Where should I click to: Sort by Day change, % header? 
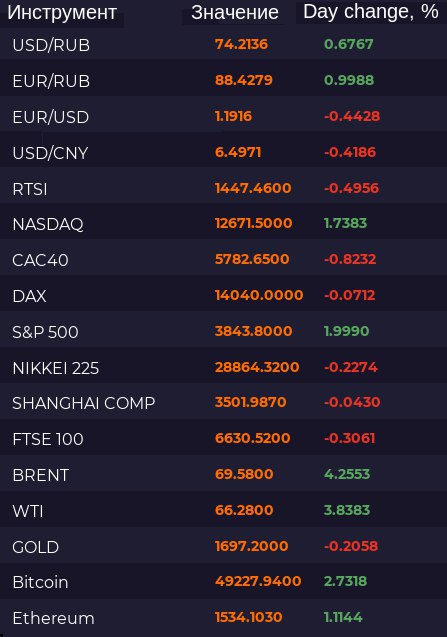tap(371, 12)
